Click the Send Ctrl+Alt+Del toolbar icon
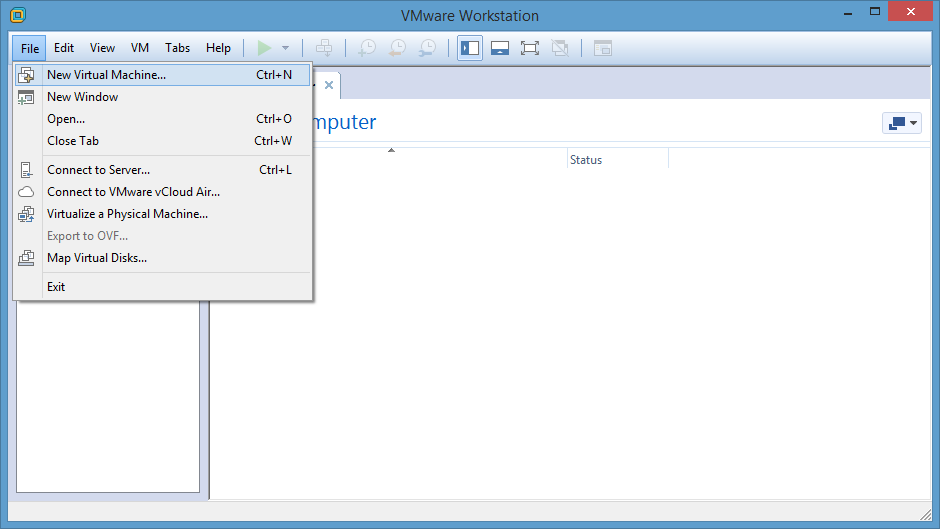Image resolution: width=940 pixels, height=529 pixels. point(324,48)
